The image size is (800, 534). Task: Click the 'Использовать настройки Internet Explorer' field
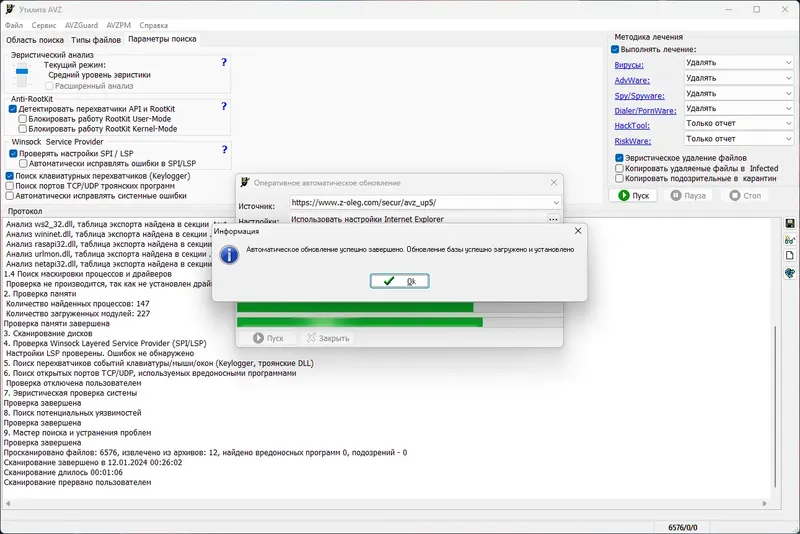(x=418, y=219)
